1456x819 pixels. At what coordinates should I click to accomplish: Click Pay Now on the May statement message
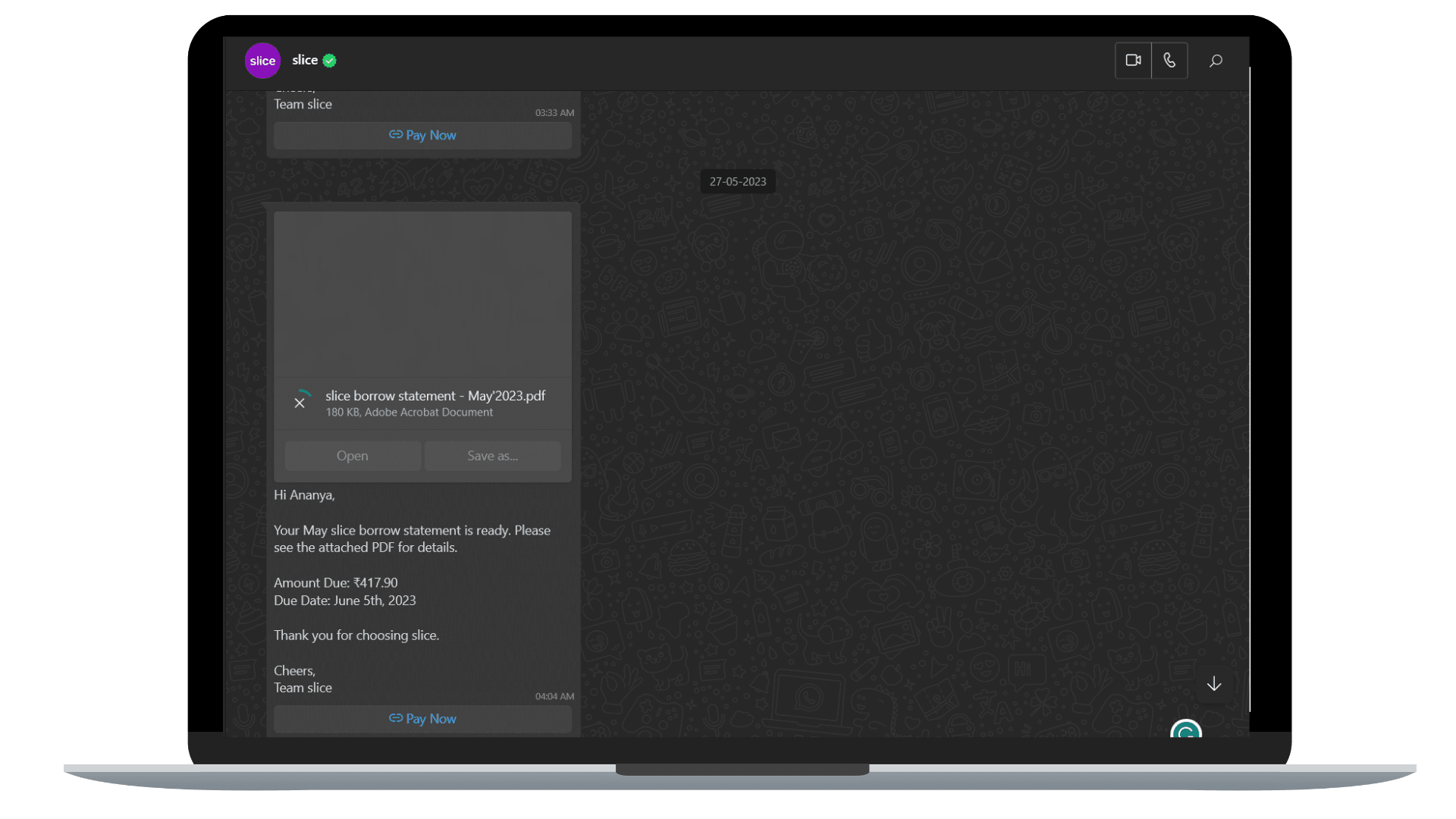(422, 718)
